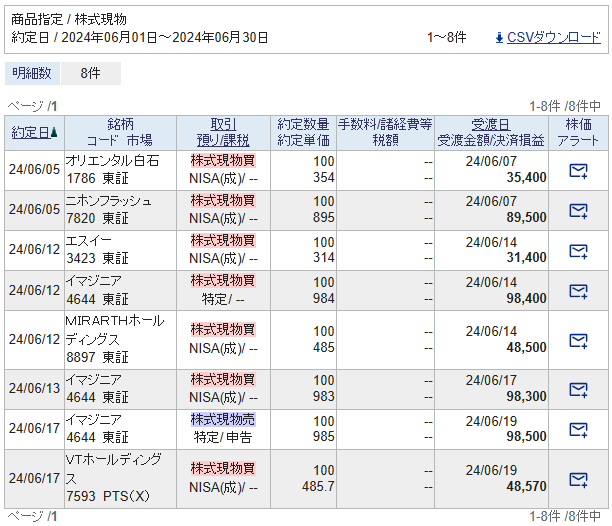Click execution price 485.7
Screen dimensions: 612x526
tap(318, 486)
